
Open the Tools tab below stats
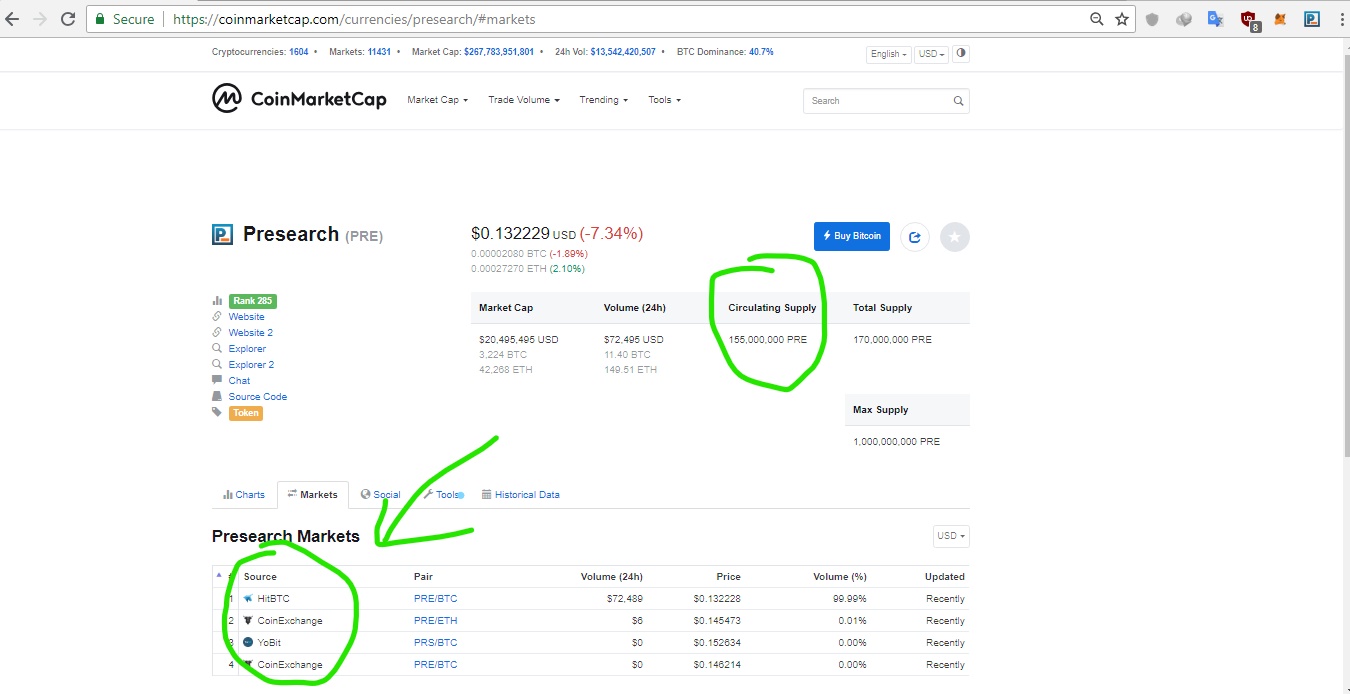(x=442, y=495)
